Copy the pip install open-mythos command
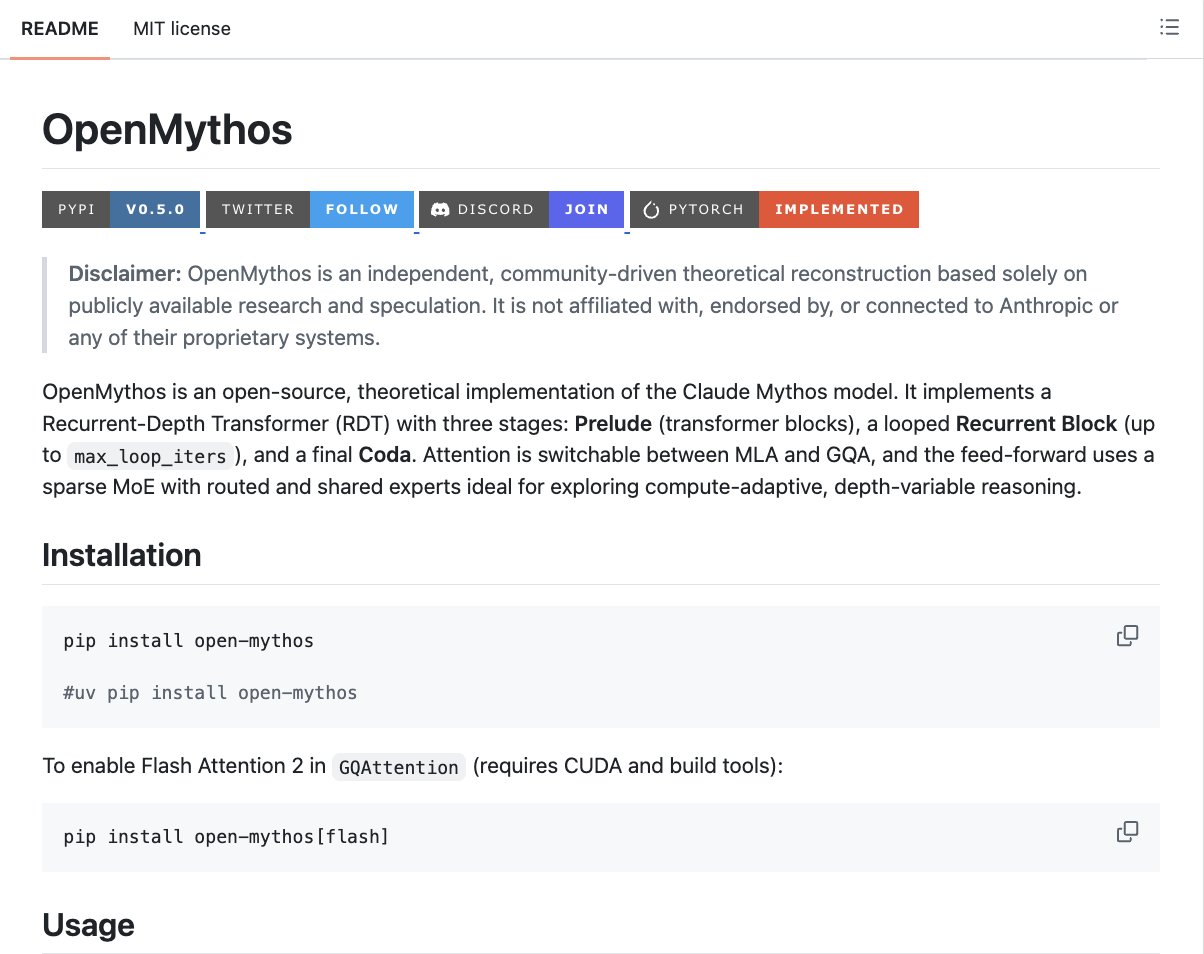The height and width of the screenshot is (954, 1204). (x=1127, y=636)
